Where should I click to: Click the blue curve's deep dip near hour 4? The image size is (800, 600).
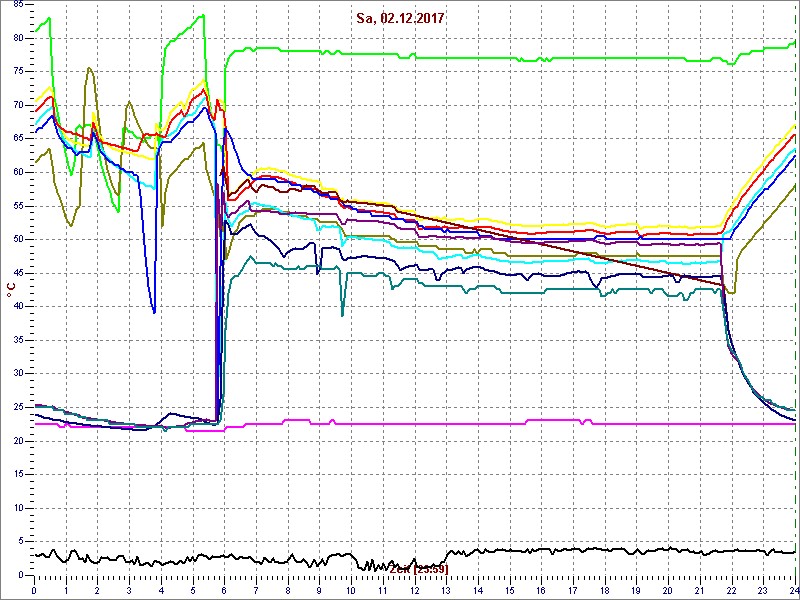154,310
